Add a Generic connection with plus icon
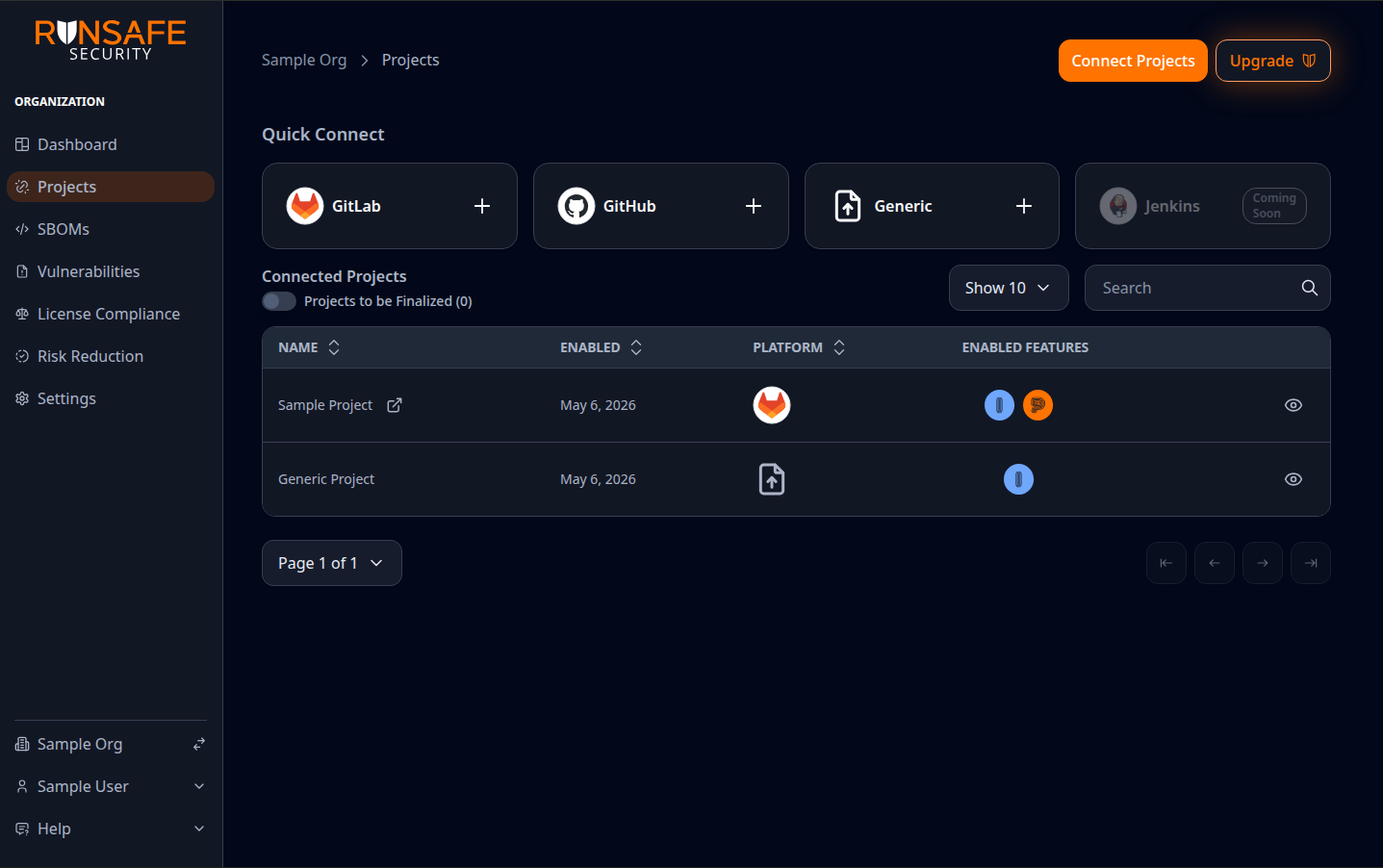The height and width of the screenshot is (868, 1383). pyautogui.click(x=1024, y=206)
